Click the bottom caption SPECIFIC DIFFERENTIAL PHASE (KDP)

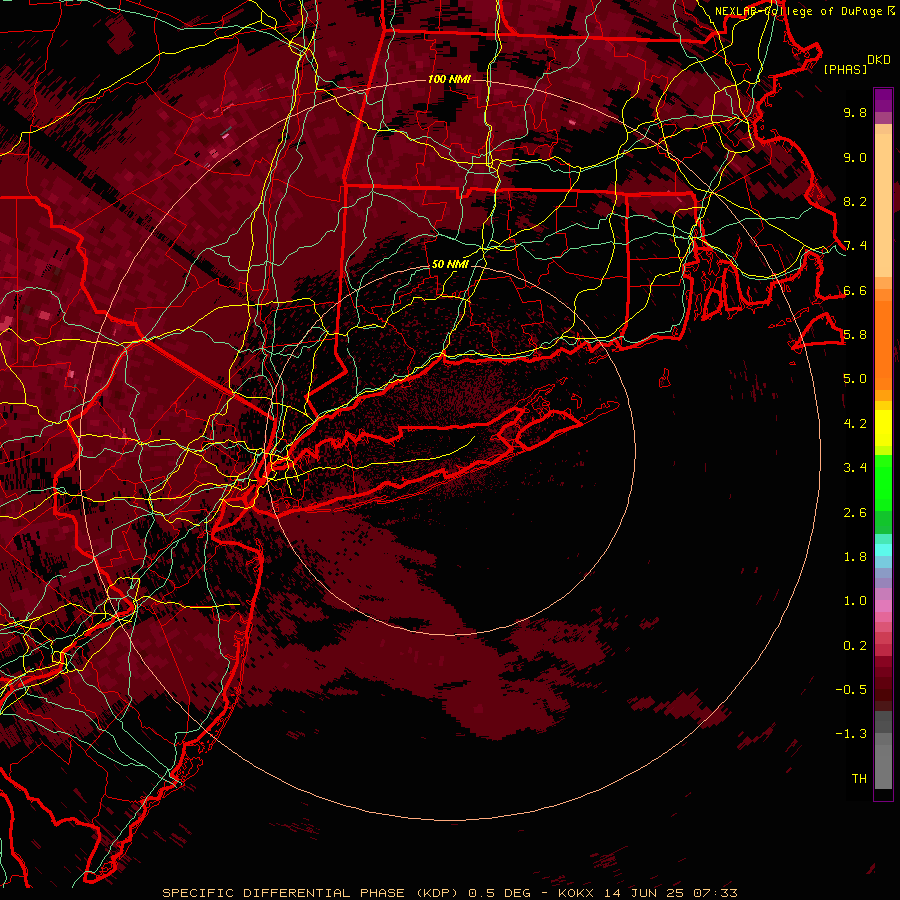pos(313,893)
